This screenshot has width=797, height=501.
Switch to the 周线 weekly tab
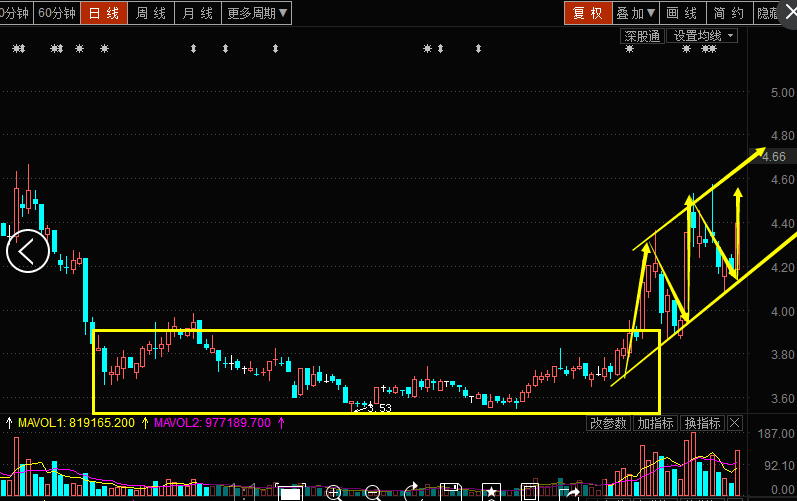tap(150, 13)
